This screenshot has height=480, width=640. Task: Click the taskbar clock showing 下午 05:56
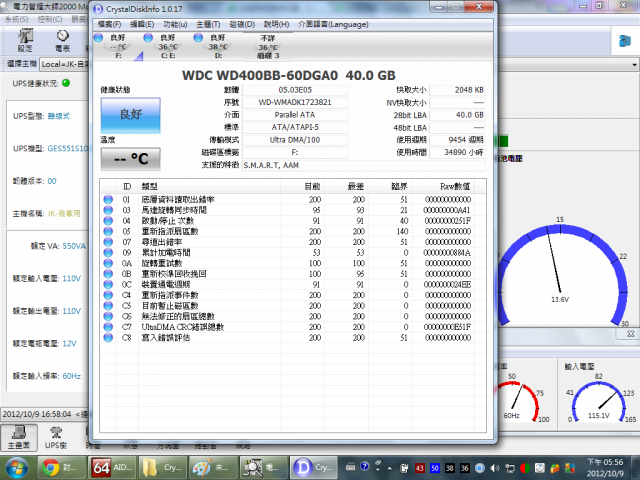coord(605,468)
